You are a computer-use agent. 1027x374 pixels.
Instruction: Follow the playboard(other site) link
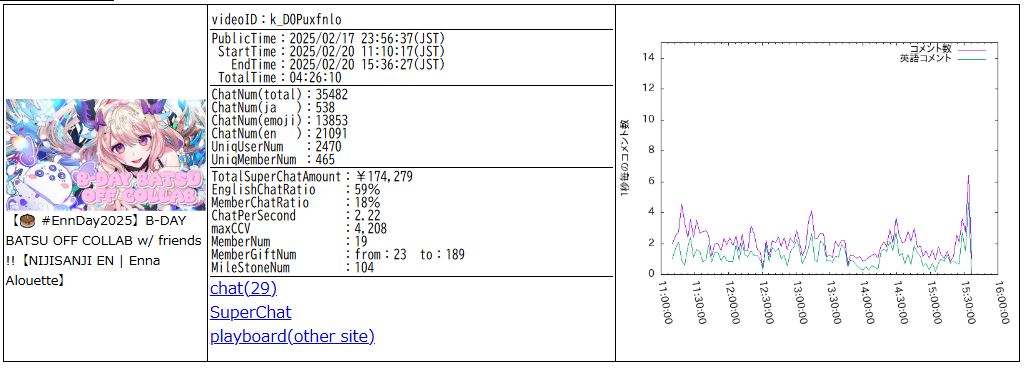pos(292,337)
